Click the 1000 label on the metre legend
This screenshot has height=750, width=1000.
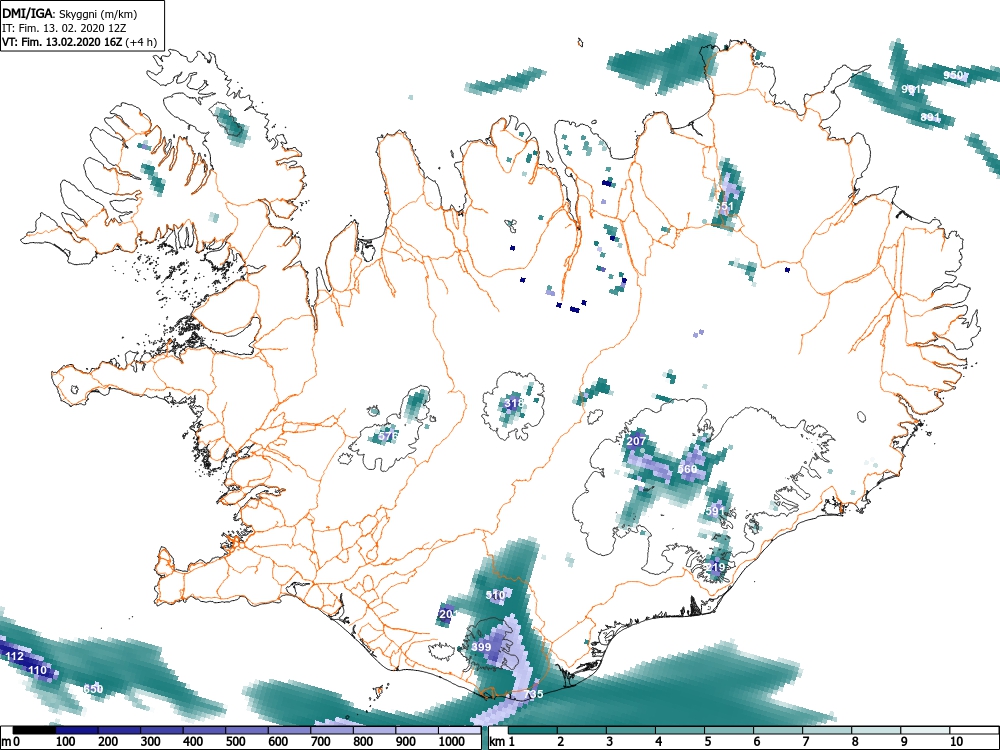pos(452,741)
